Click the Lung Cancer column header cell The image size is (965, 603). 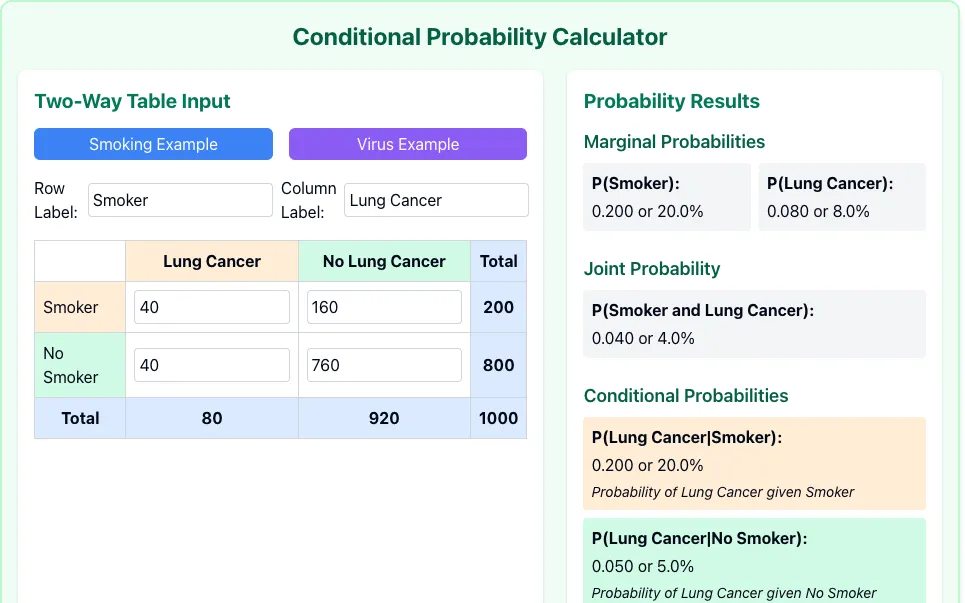click(x=212, y=262)
